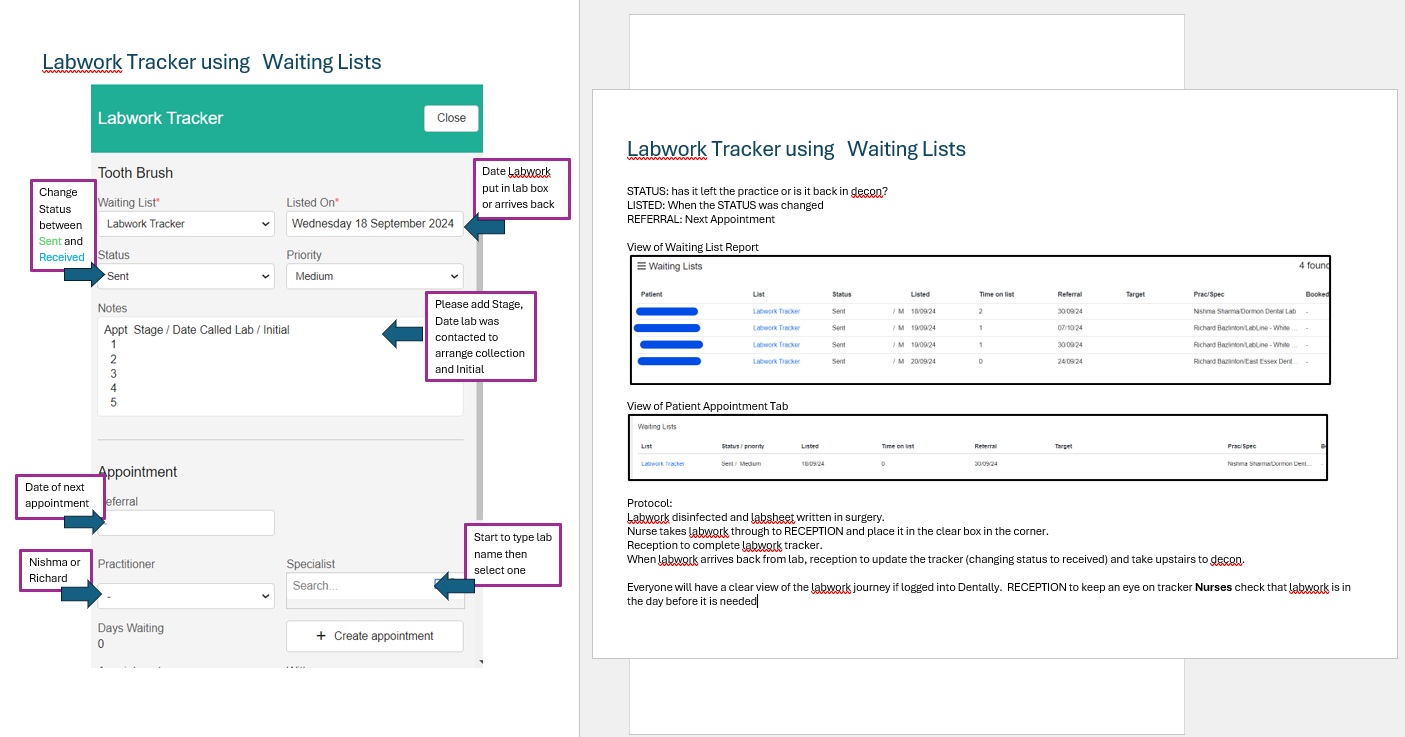Screen dimensions: 1405x737
Task: Open Labwork Tracker link in Patient Appointment Tab table
Action: click(x=663, y=464)
